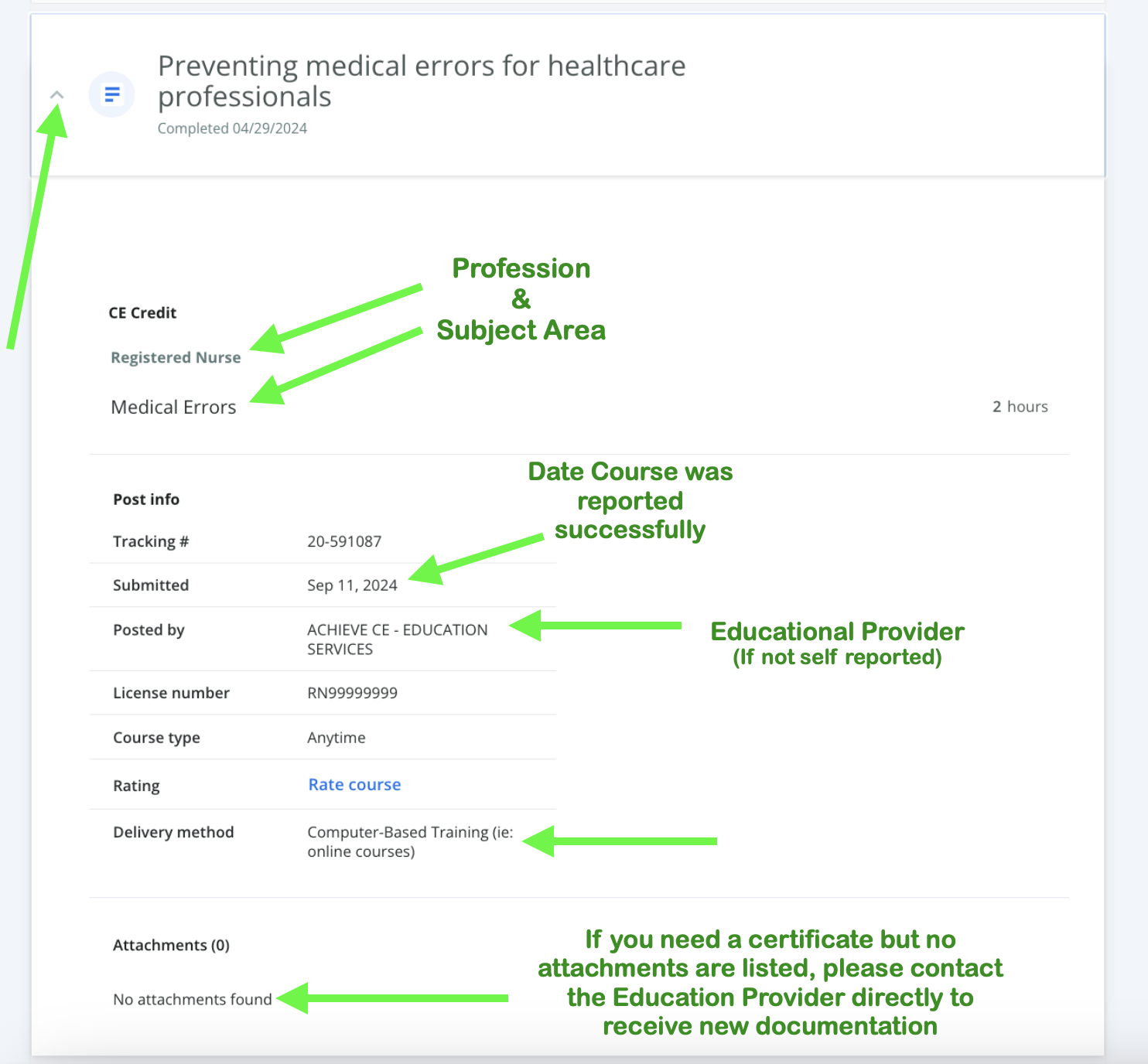Screen dimensions: 1148x1064
Task: Select the Registered Nurse profession label
Action: point(176,357)
